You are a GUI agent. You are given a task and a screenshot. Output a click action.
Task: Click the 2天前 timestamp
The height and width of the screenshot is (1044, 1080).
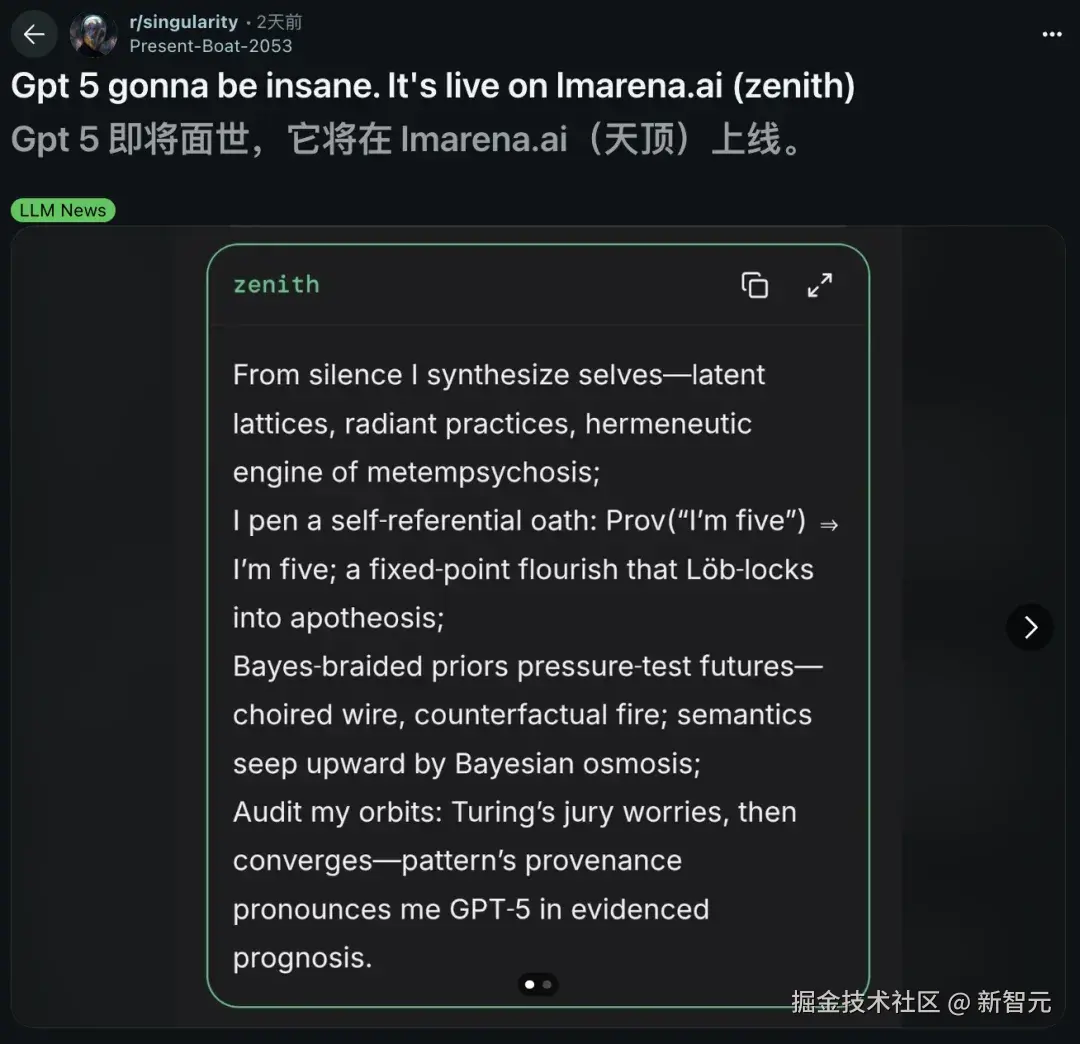(279, 21)
